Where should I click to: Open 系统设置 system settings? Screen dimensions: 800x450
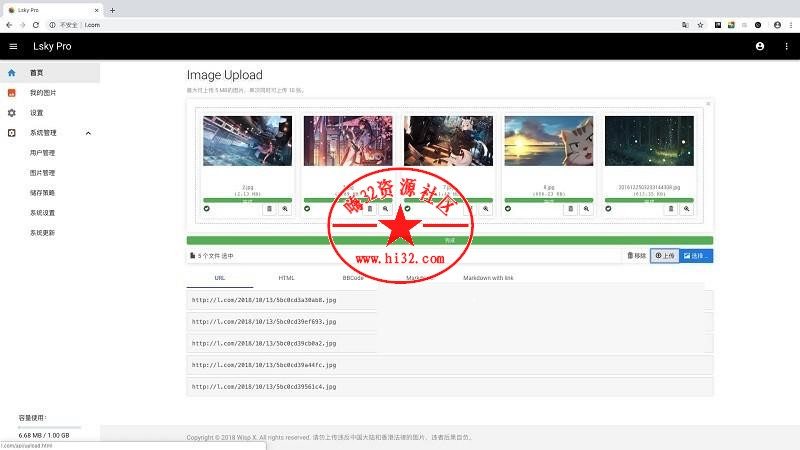[x=42, y=213]
